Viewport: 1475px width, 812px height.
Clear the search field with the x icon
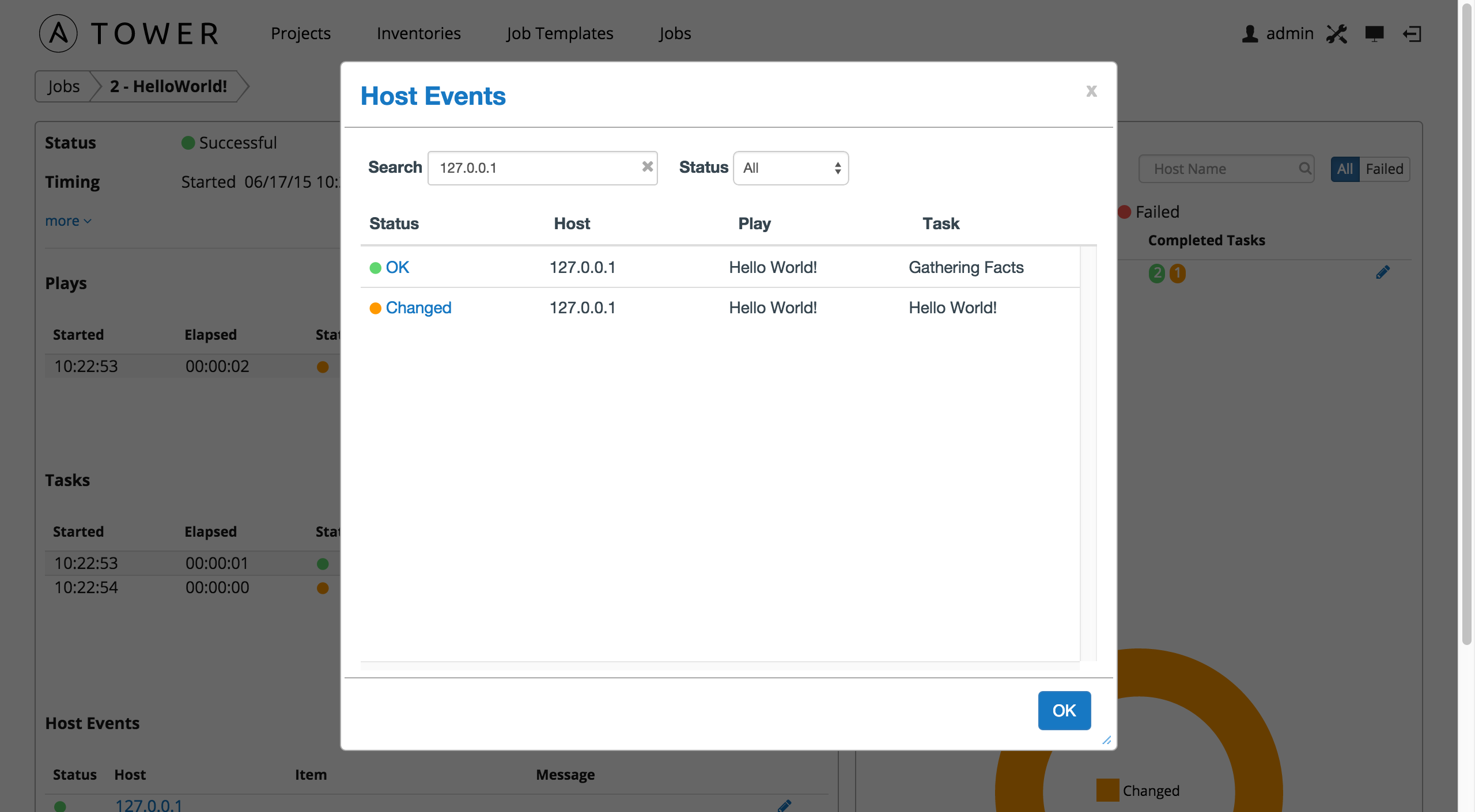point(648,166)
